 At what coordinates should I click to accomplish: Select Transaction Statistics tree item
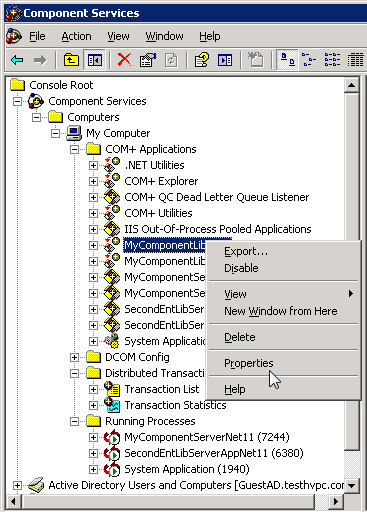pyautogui.click(x=175, y=405)
